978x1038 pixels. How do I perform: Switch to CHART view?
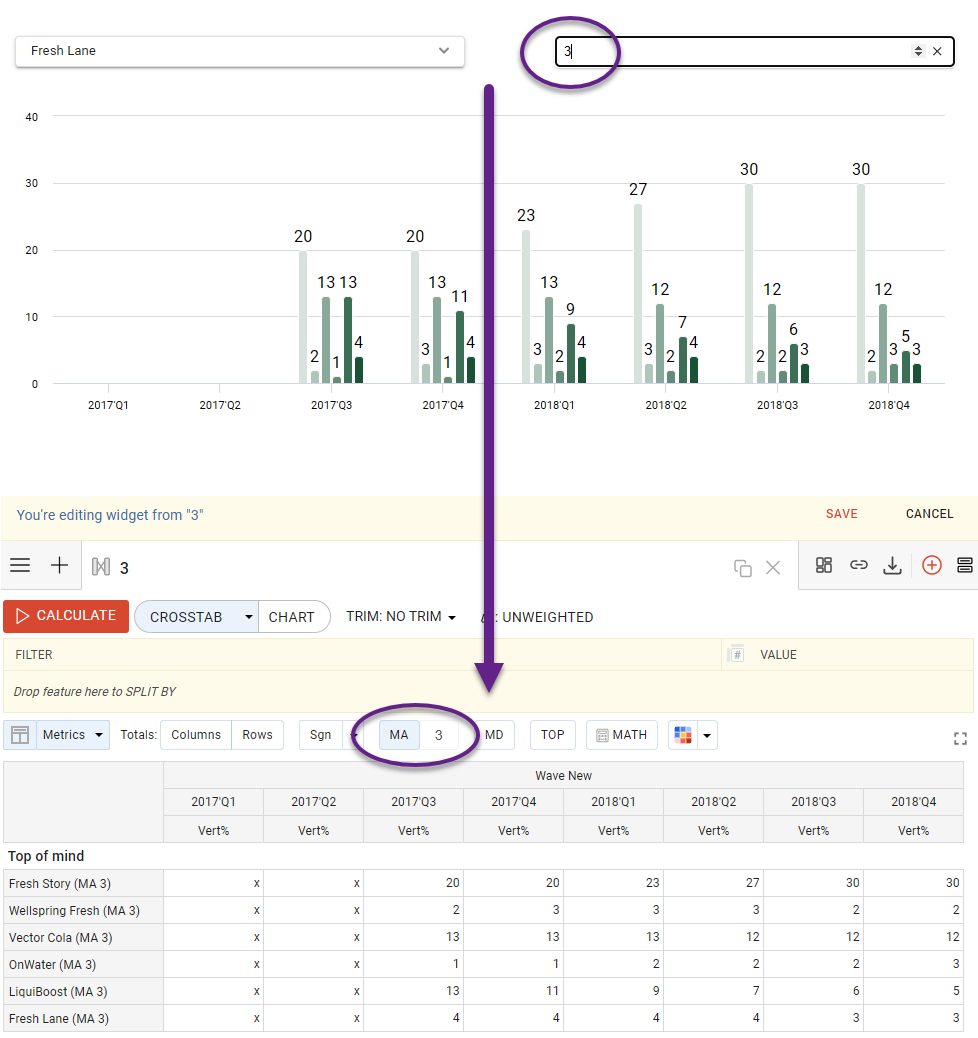click(x=292, y=617)
